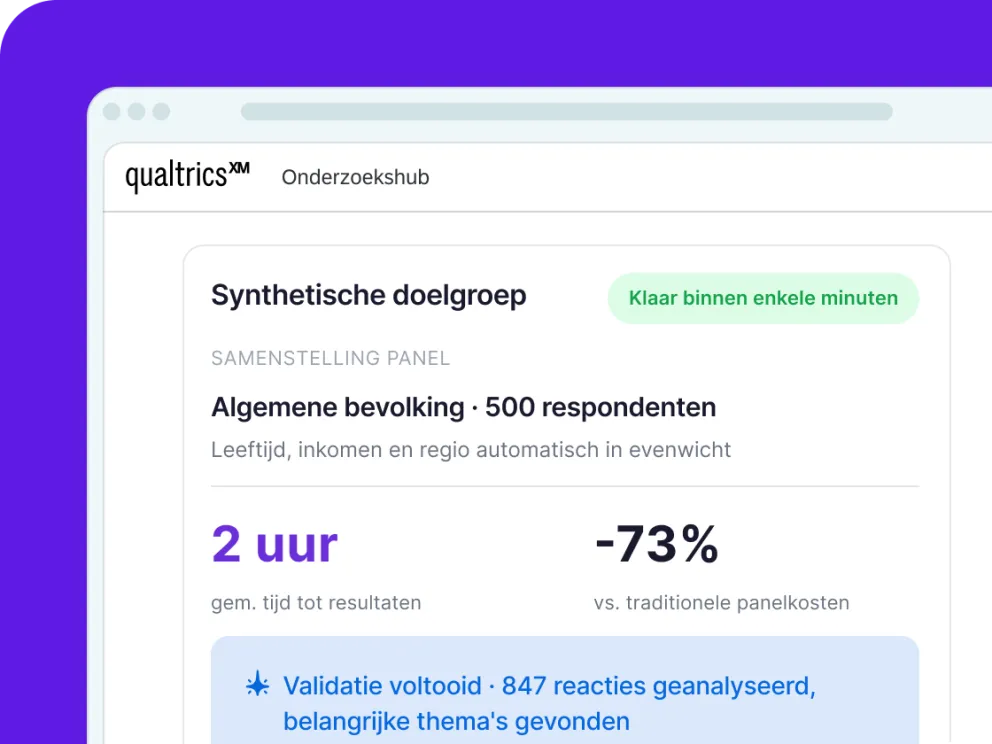This screenshot has height=744, width=992.
Task: Click 'Leeftijd, inkomen en regio automatisch in evenwicht'
Action: point(471,450)
